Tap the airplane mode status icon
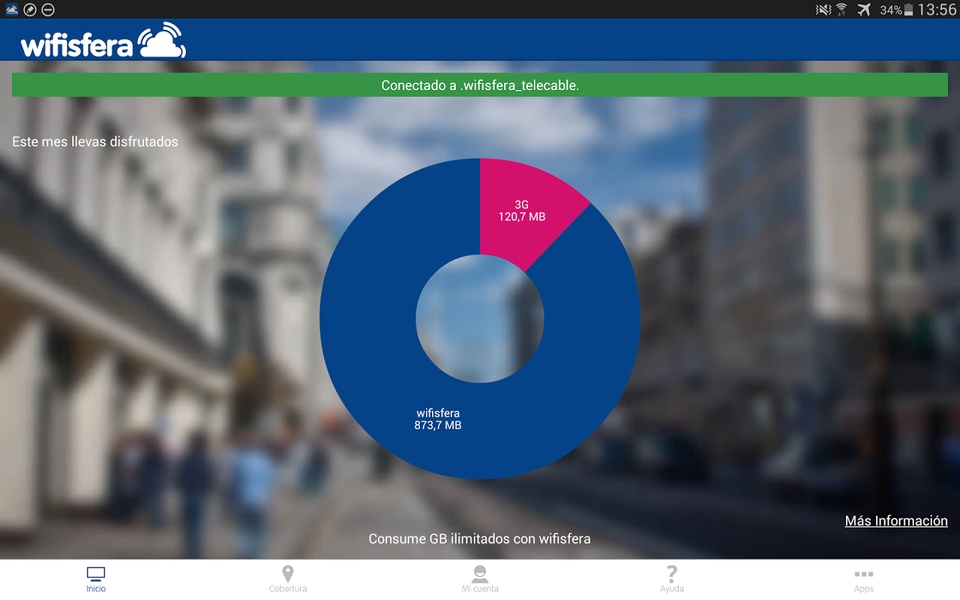 pos(864,10)
